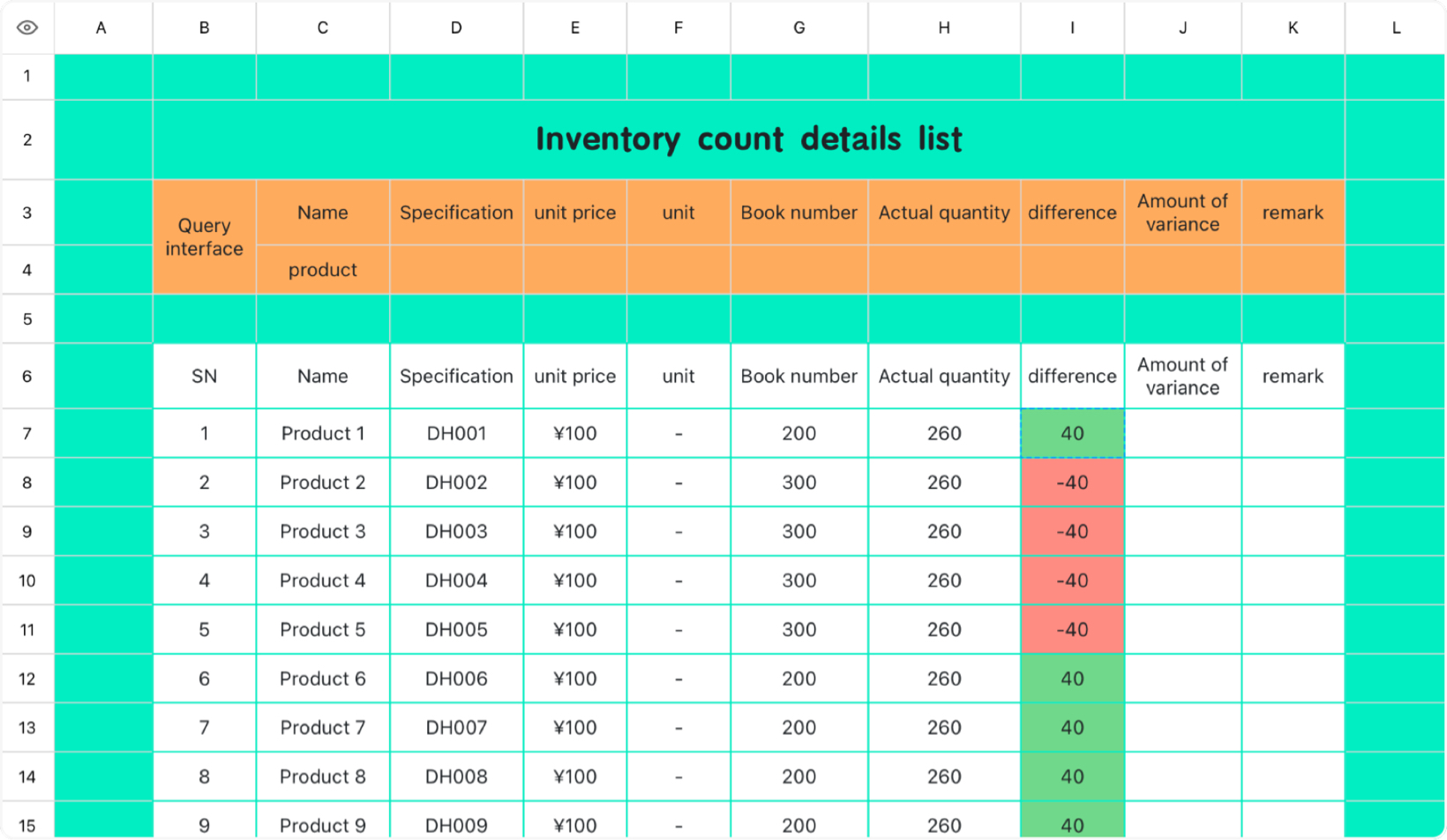Select empty remark cell for Product 1
Image resolution: width=1447 pixels, height=840 pixels.
click(1293, 433)
